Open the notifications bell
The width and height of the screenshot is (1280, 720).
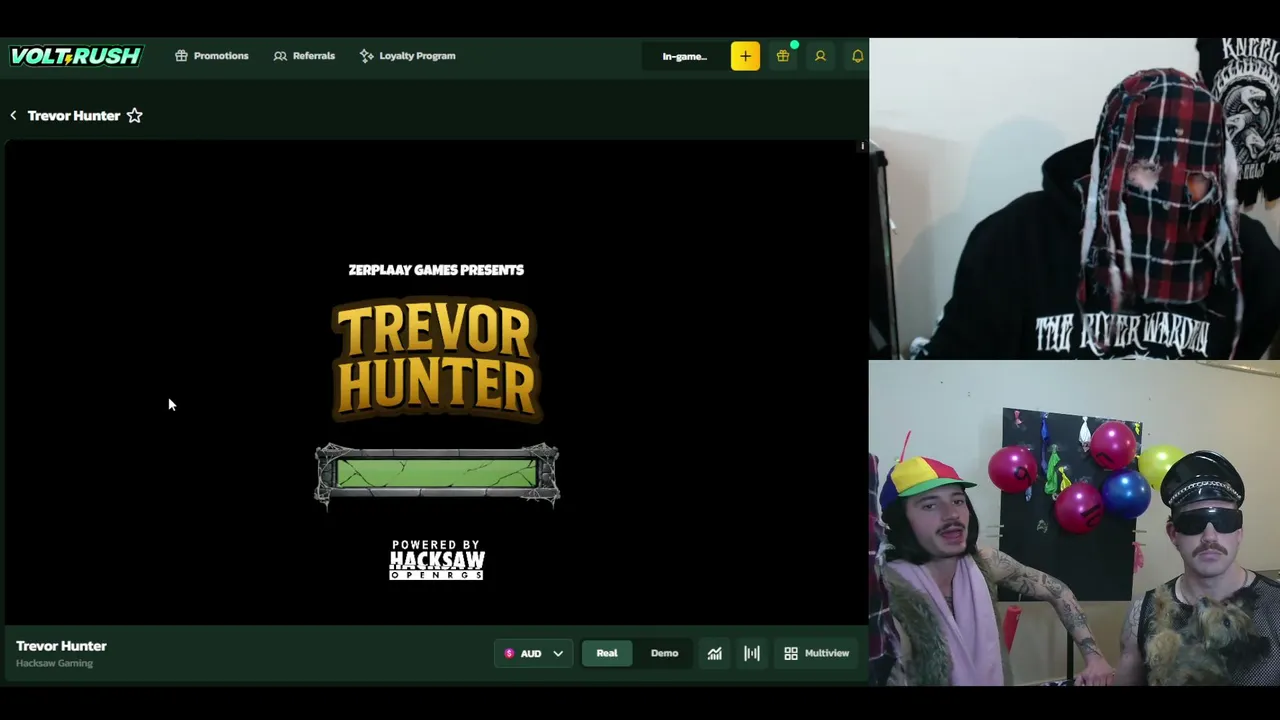tap(857, 56)
